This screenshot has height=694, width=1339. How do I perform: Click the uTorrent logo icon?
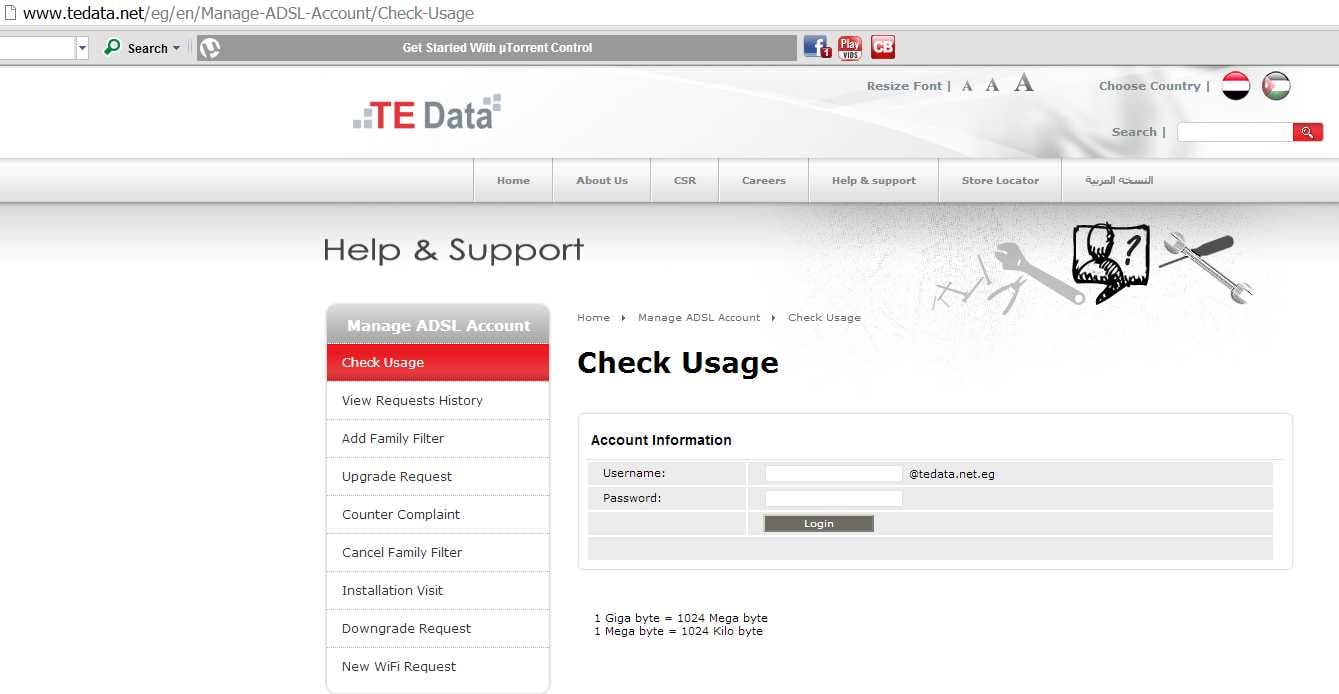coord(210,47)
